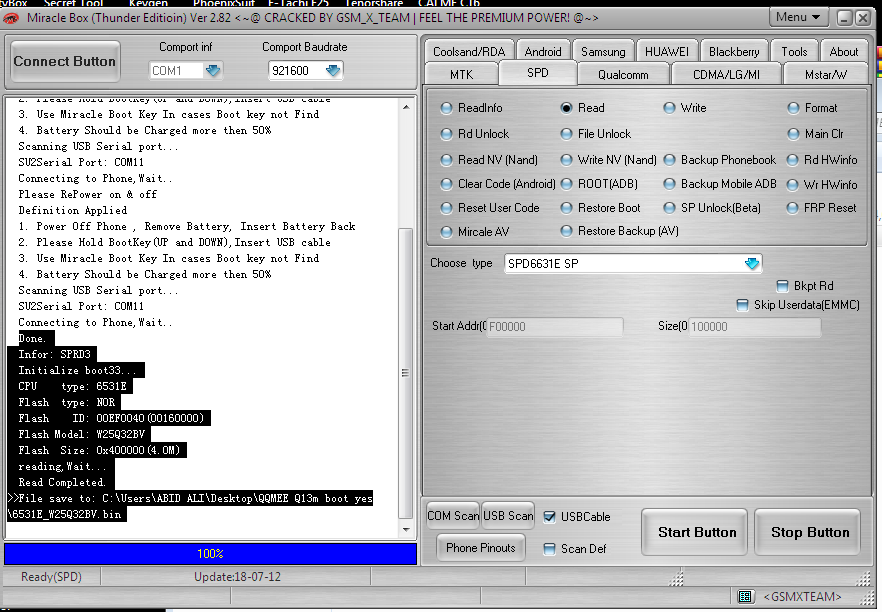This screenshot has width=882, height=612.
Task: Click the COM1 port field
Action: pyautogui.click(x=176, y=71)
